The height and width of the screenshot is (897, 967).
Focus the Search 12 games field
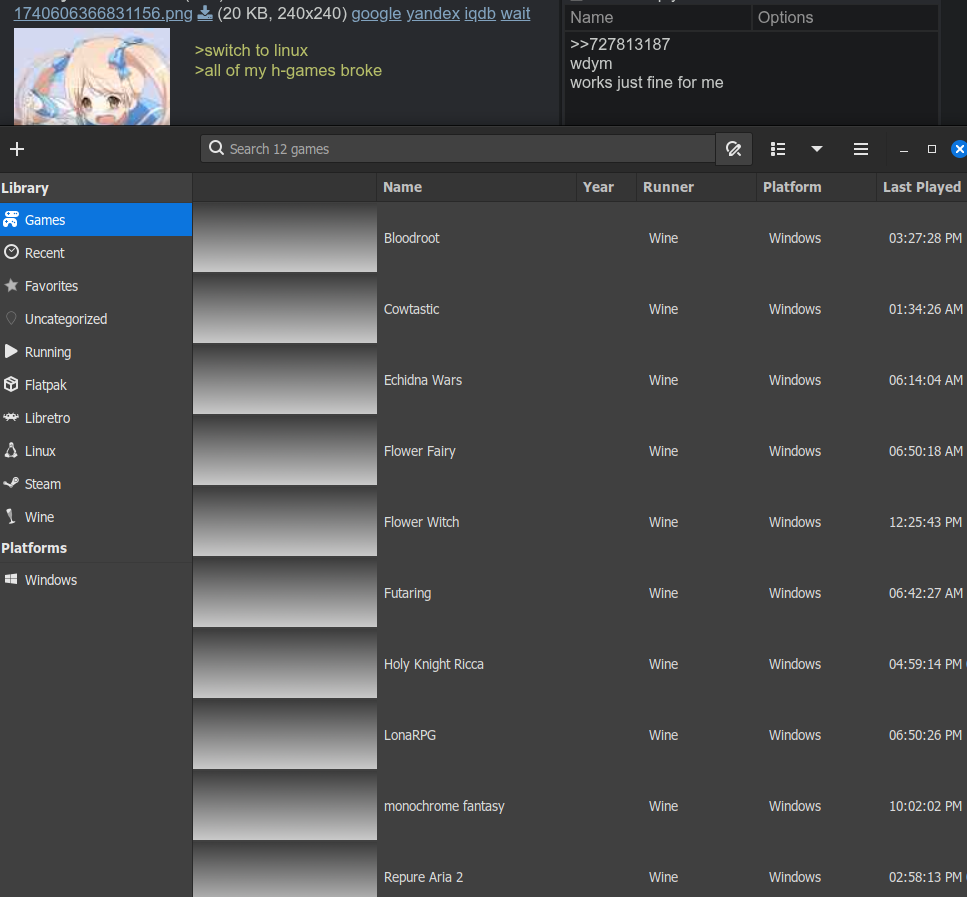point(458,149)
